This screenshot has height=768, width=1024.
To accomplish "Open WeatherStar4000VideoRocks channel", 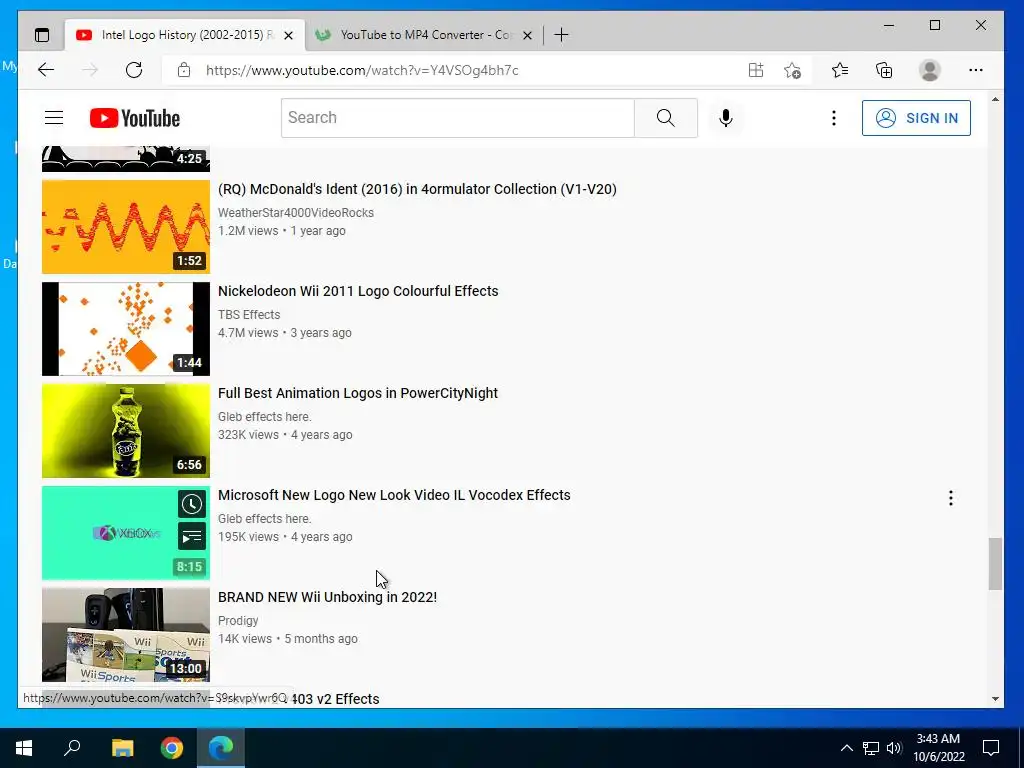I will (x=296, y=213).
